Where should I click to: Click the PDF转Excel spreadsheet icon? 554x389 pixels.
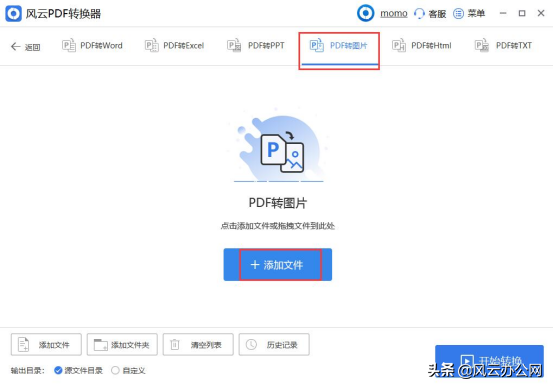click(152, 45)
